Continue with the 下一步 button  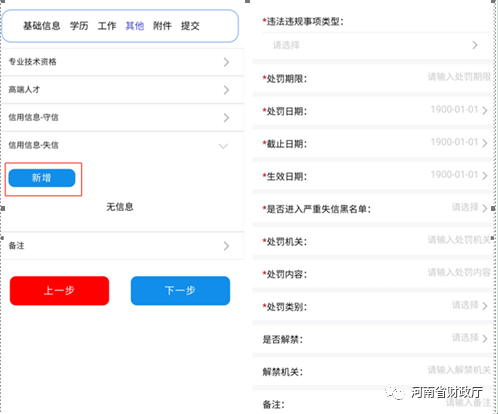pos(180,291)
